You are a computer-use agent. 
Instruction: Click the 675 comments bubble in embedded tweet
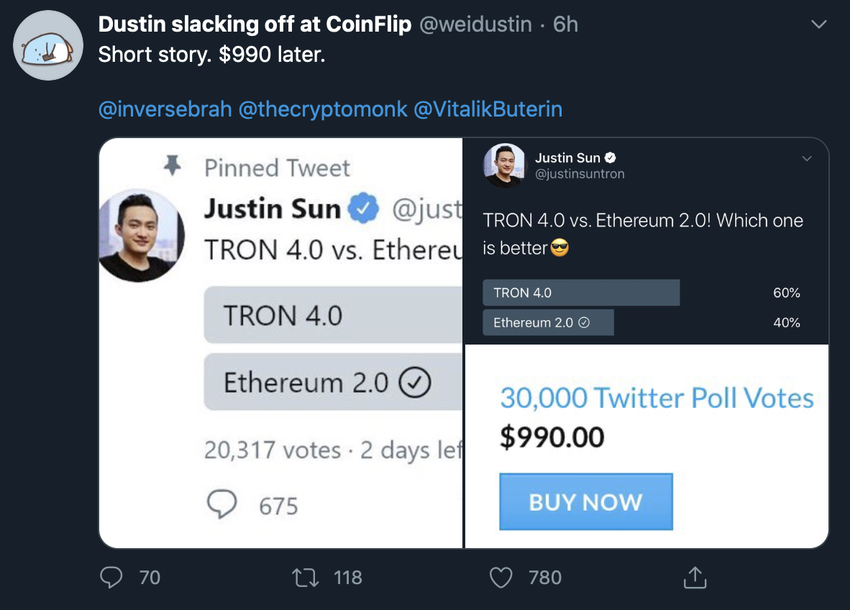click(x=222, y=504)
